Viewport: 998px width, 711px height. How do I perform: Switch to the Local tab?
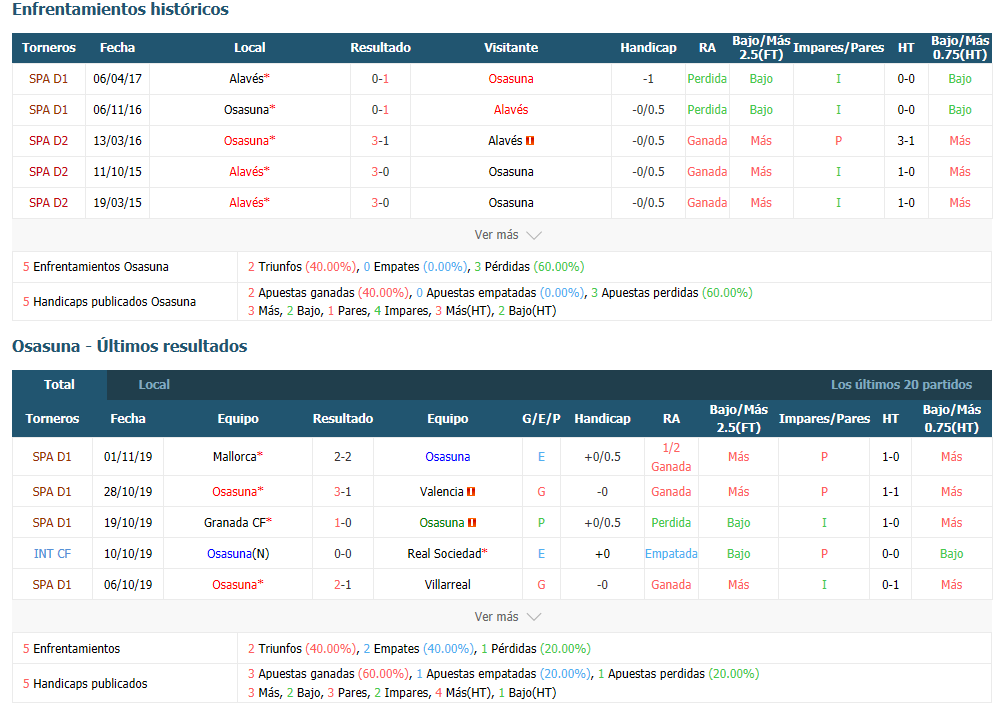[154, 384]
